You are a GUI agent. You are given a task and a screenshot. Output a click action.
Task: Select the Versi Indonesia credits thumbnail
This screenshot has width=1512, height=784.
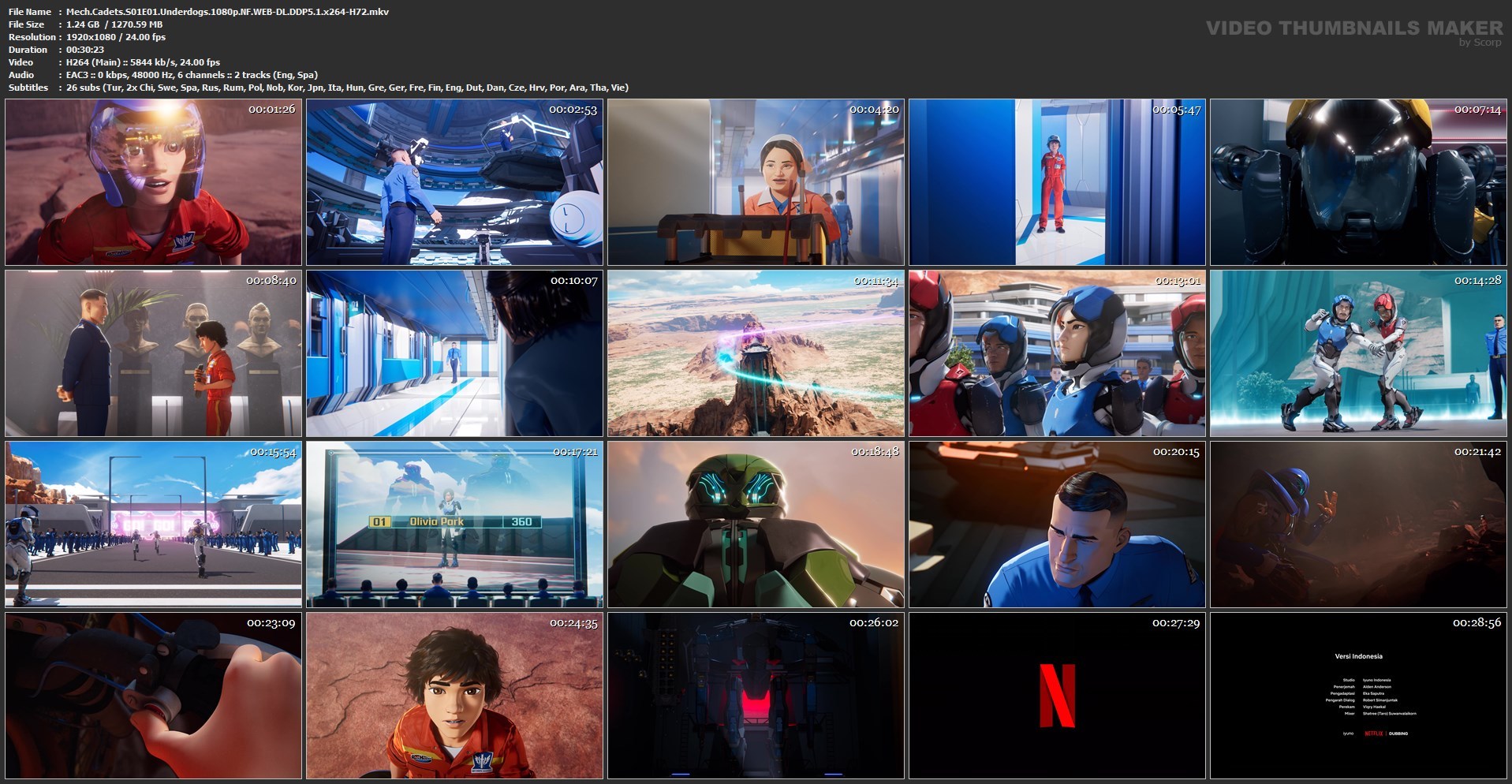pos(1359,696)
